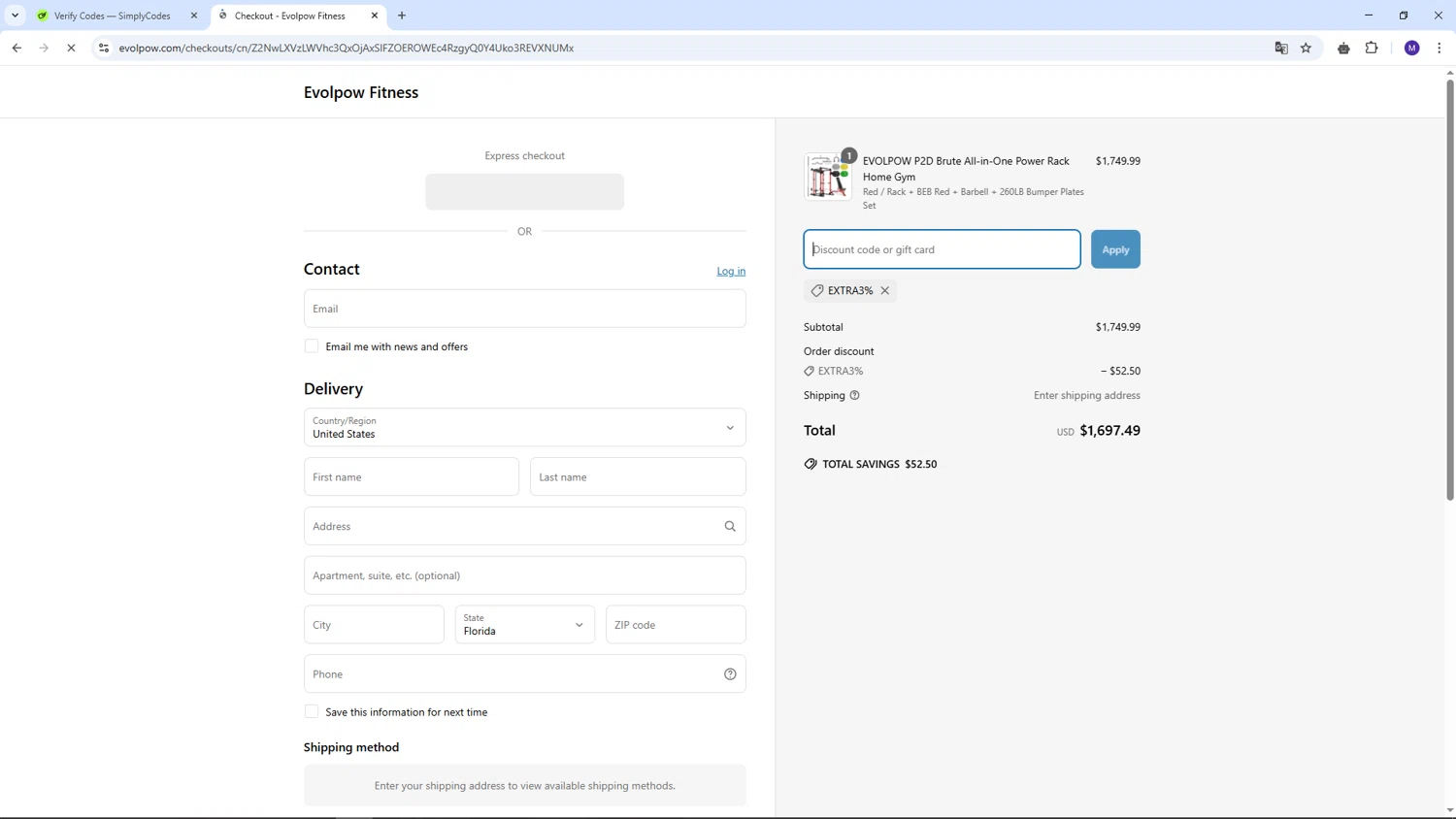Click the Log in link
Image resolution: width=1456 pixels, height=819 pixels.
click(x=731, y=271)
